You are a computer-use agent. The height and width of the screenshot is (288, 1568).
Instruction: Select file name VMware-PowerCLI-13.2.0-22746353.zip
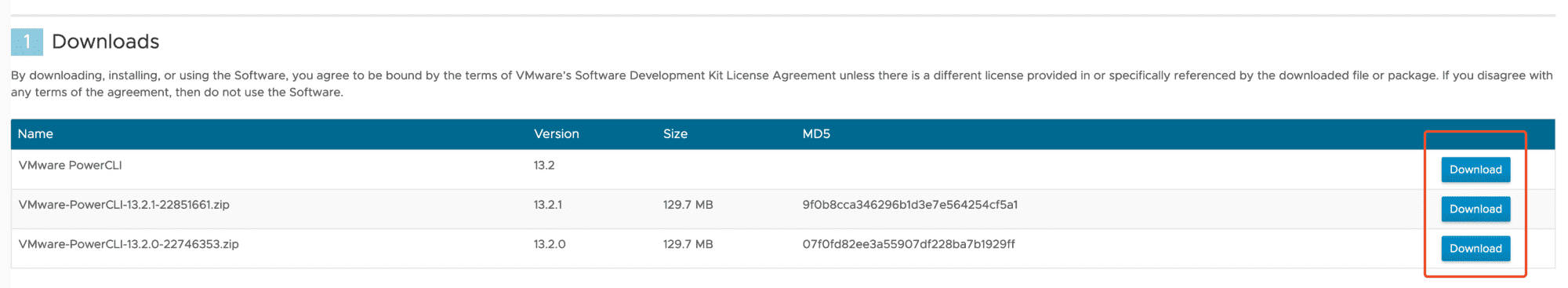[x=129, y=244]
